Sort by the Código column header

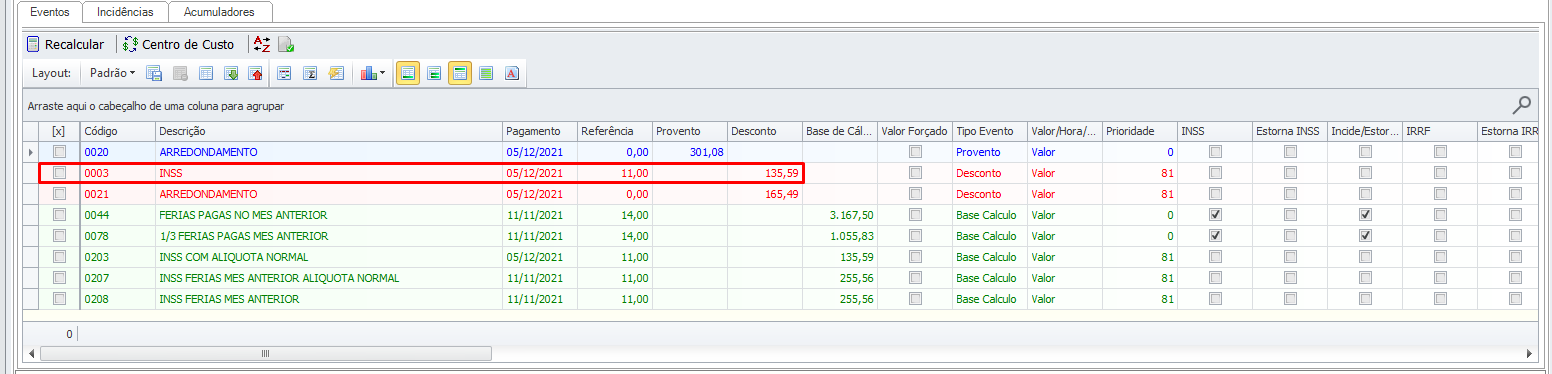[117, 131]
